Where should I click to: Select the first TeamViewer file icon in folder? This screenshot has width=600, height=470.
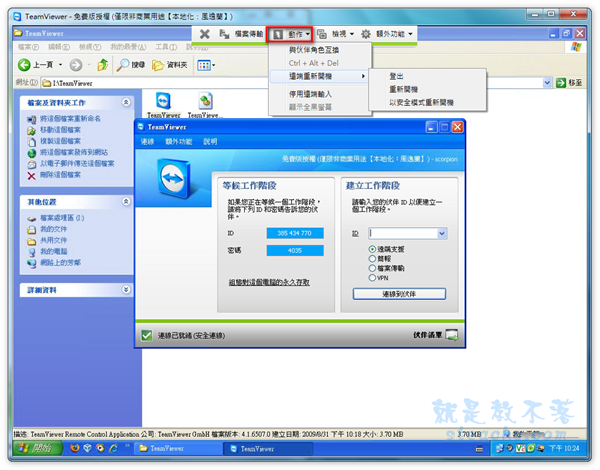(x=164, y=101)
